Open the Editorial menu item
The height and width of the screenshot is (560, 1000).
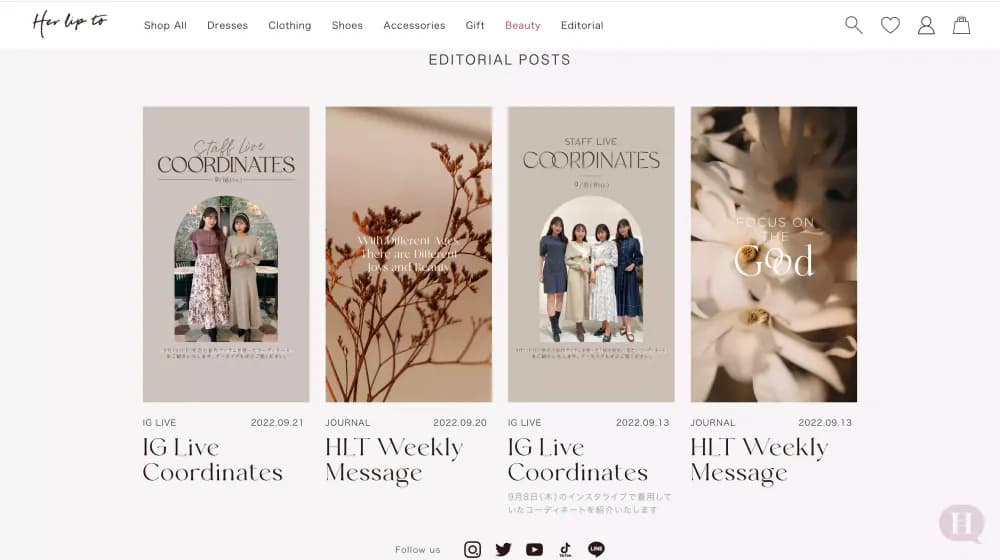pos(582,26)
